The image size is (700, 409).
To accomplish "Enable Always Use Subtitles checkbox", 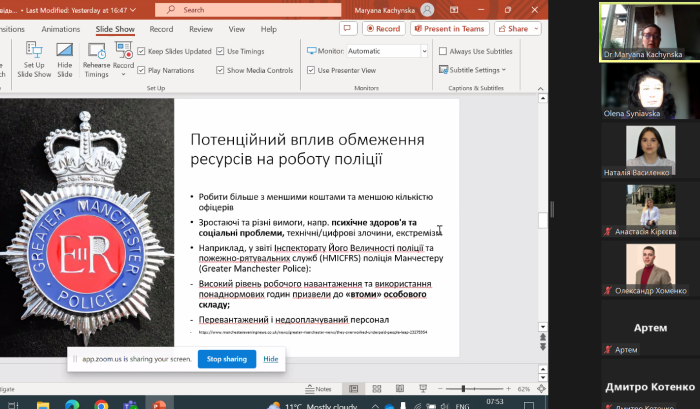I will (x=442, y=51).
